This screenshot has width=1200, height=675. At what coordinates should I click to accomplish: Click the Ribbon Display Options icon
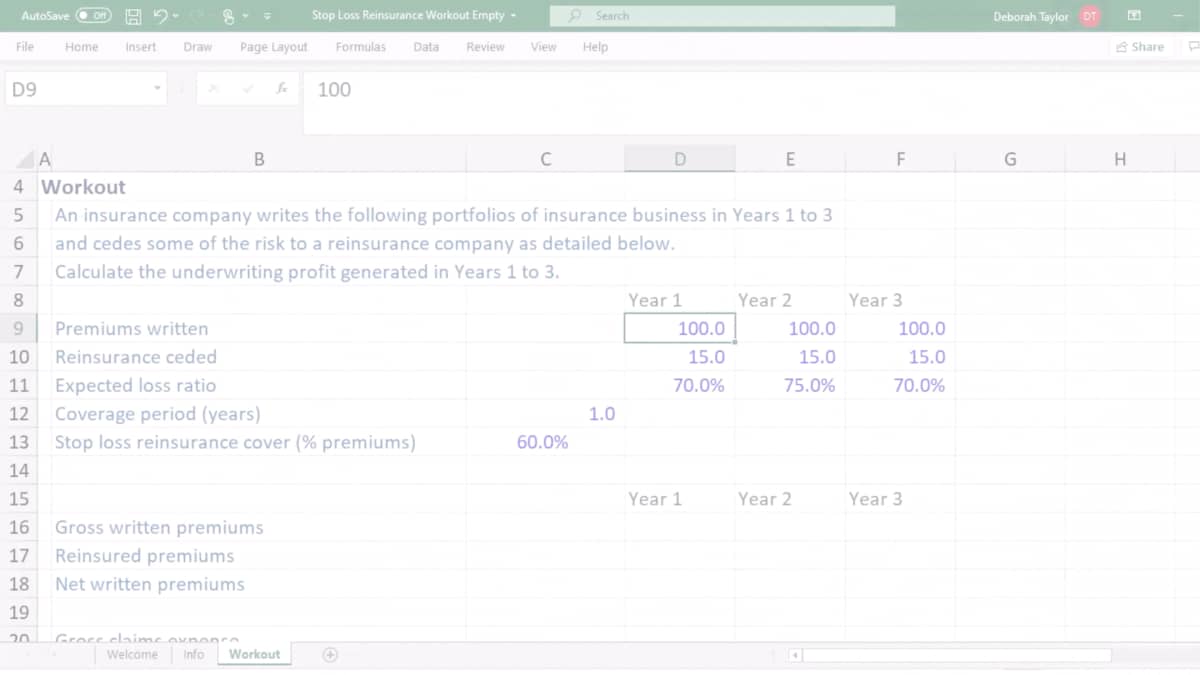click(x=1135, y=16)
